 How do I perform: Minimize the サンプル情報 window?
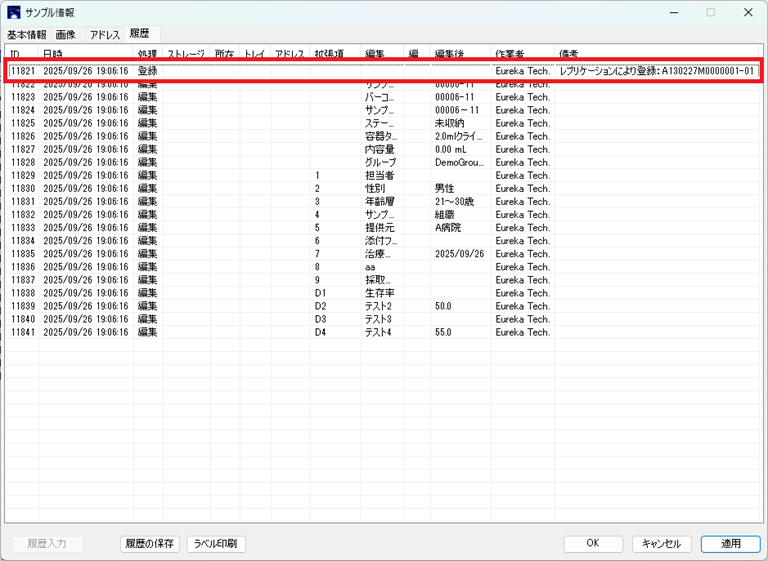675,13
